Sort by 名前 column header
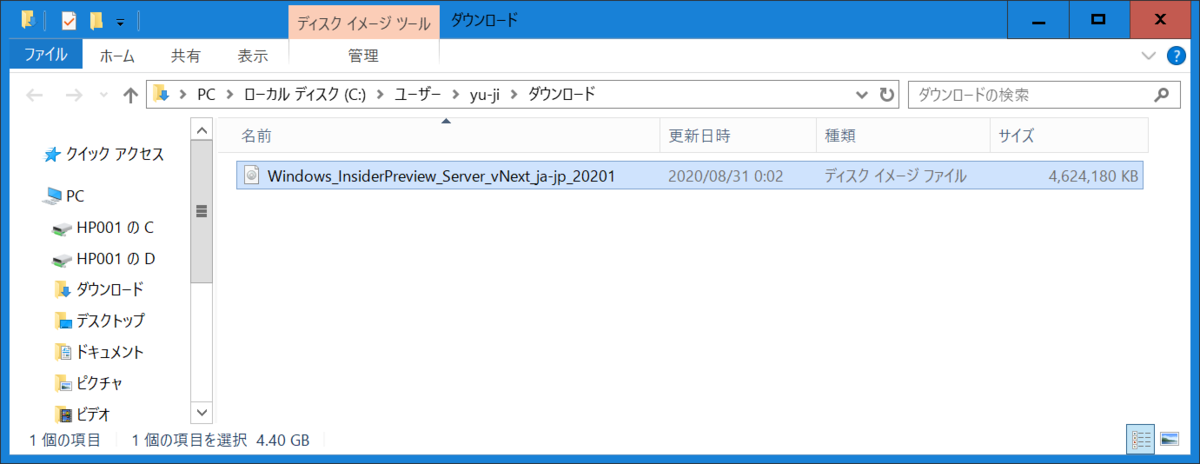The width and height of the screenshot is (1200, 464). (x=448, y=135)
